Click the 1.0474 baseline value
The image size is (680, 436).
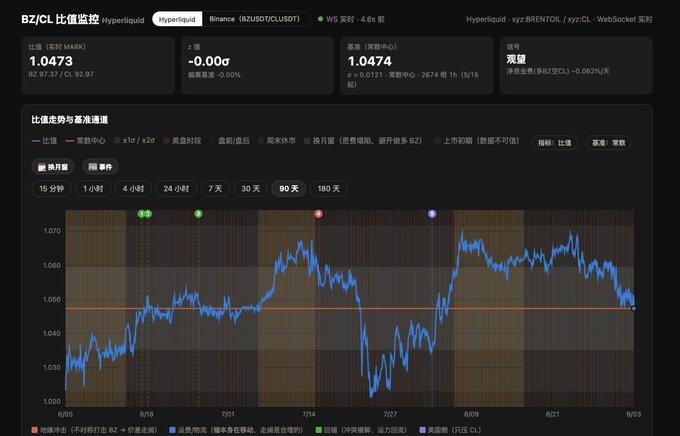pyautogui.click(x=370, y=61)
